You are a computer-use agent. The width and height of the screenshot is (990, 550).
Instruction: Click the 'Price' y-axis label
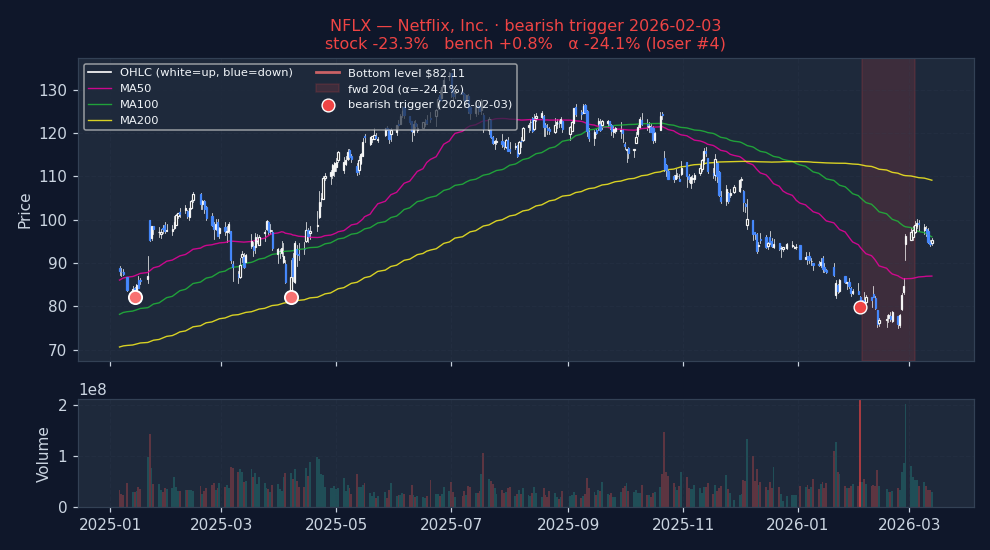[x=25, y=210]
